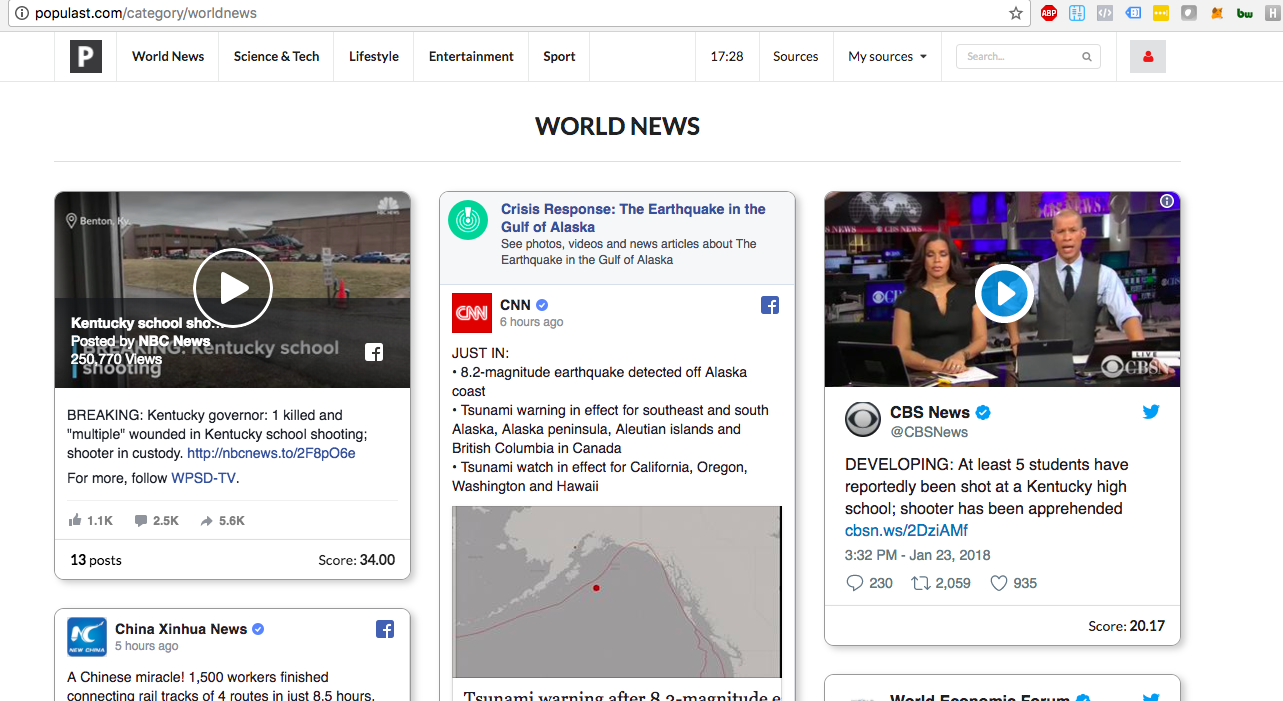
Task: Click the CNN page name
Action: (x=515, y=305)
